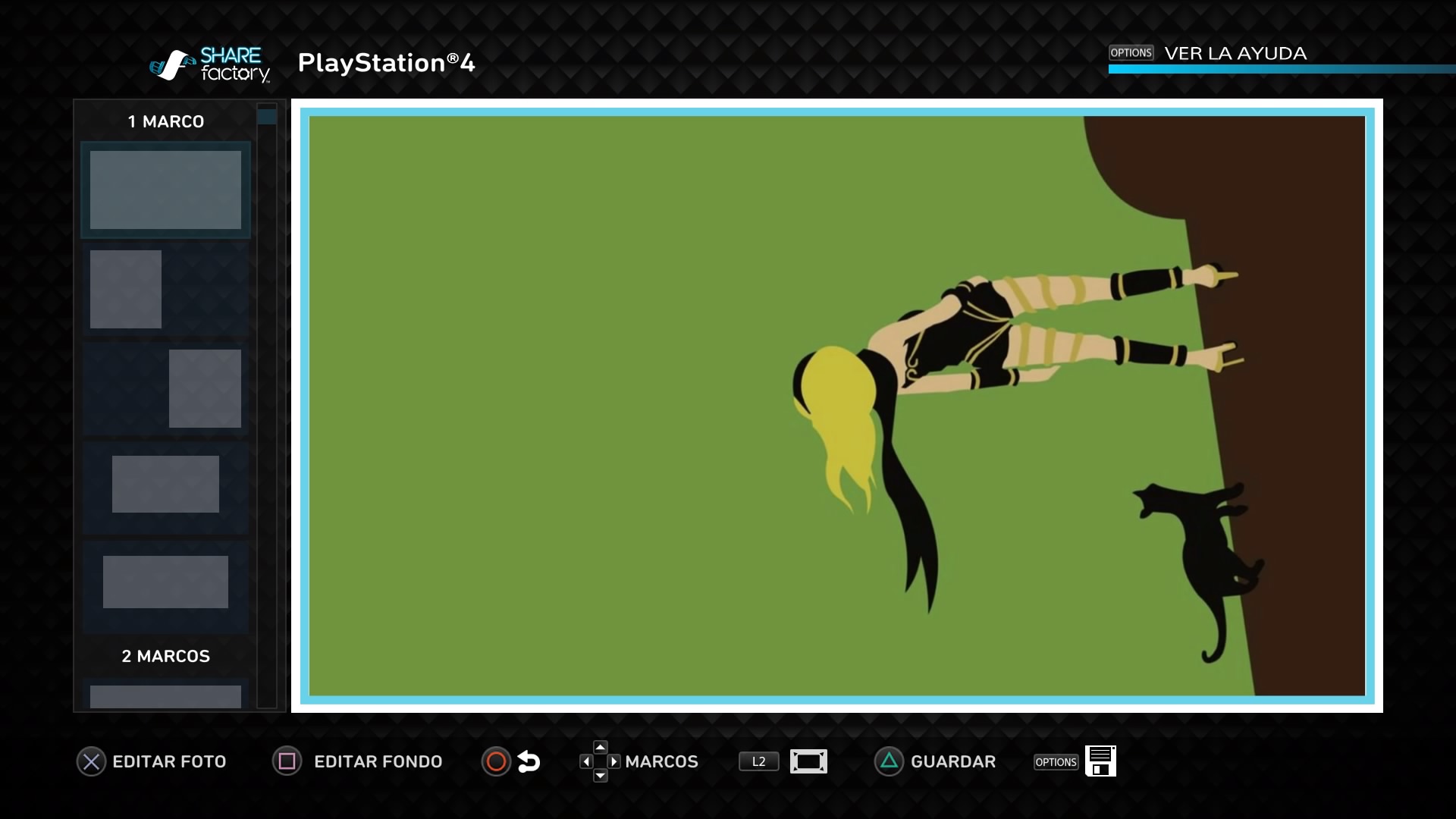Select the MARCOS label
Screen dimensions: 1456x819
point(661,761)
